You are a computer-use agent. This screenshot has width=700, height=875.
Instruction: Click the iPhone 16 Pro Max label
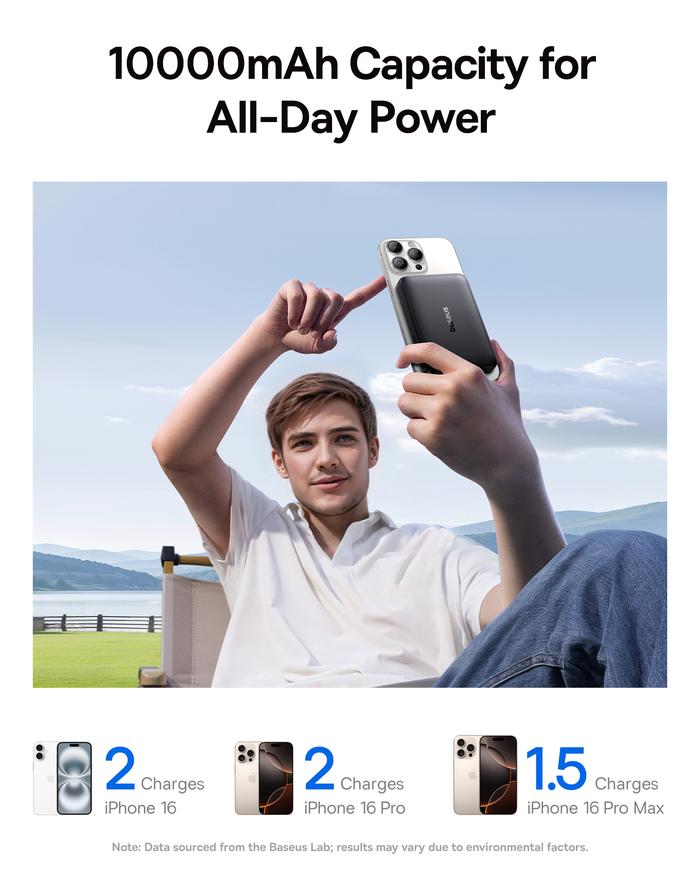pos(595,808)
